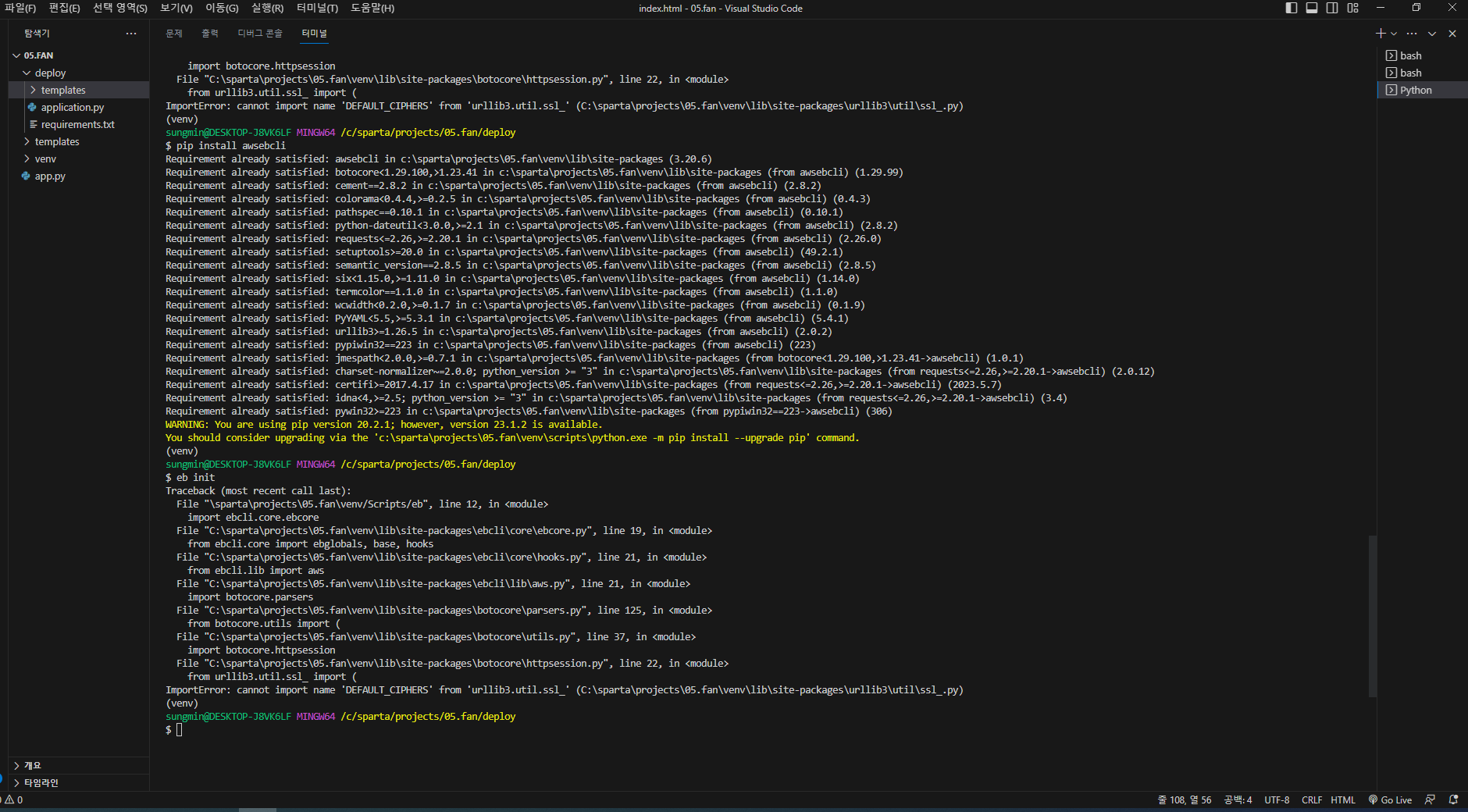Open the 파일(F) menu
1468x812 pixels.
(20, 8)
